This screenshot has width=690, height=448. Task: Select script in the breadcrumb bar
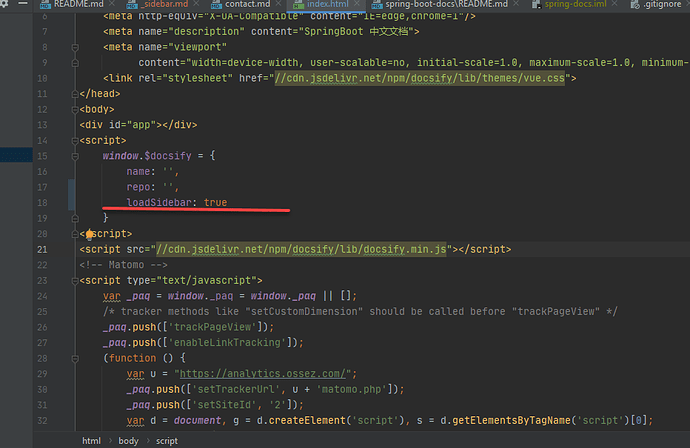[x=167, y=441]
